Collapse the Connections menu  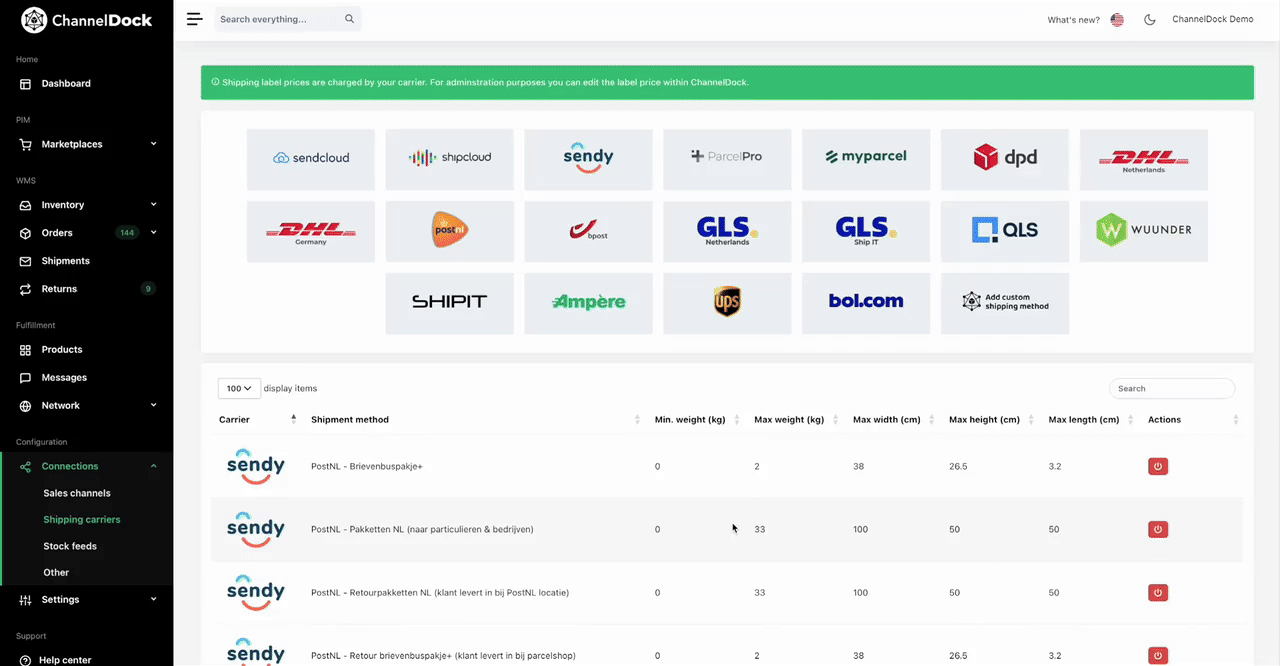tap(87, 466)
